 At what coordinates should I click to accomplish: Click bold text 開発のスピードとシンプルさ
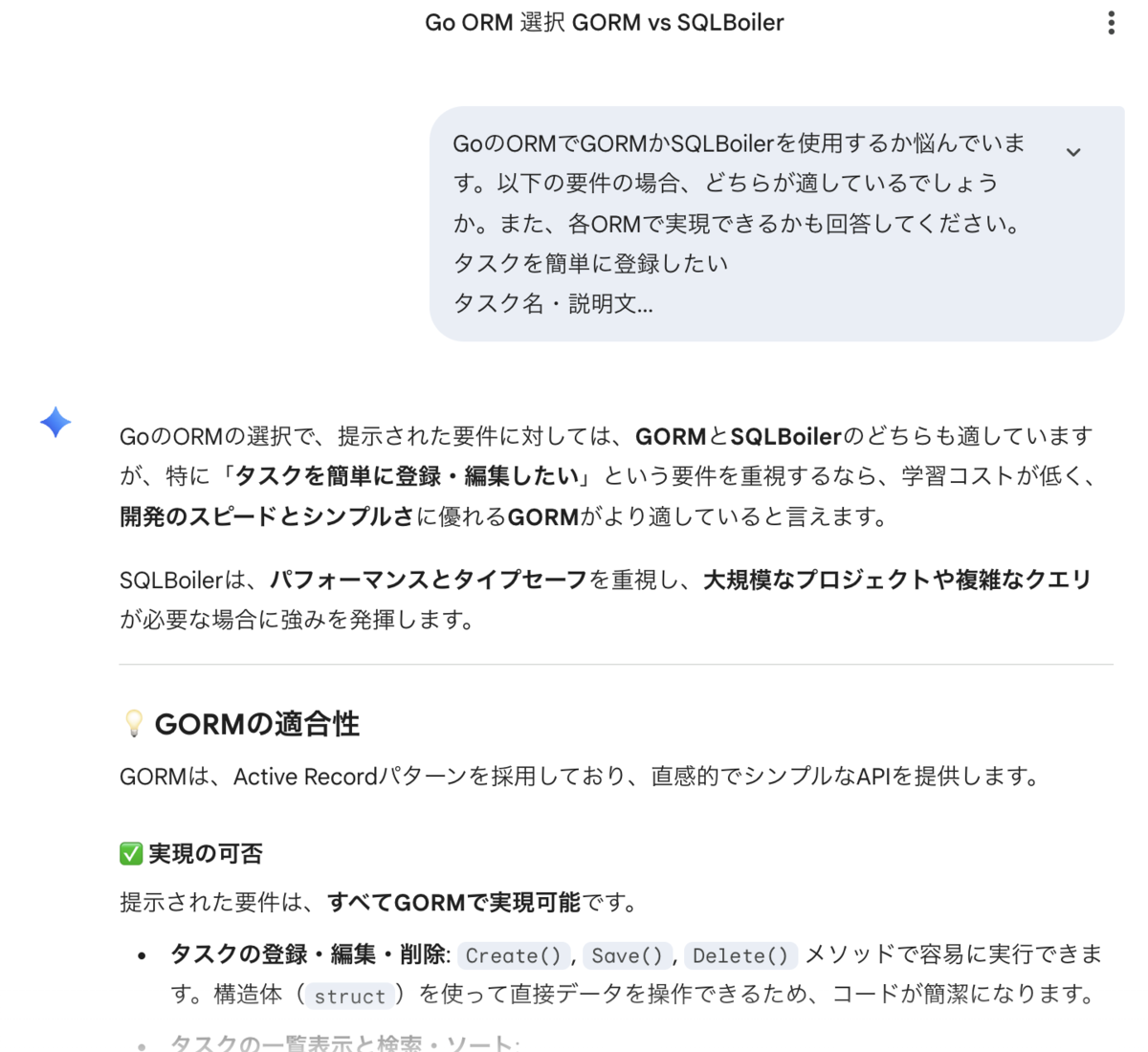point(267,516)
